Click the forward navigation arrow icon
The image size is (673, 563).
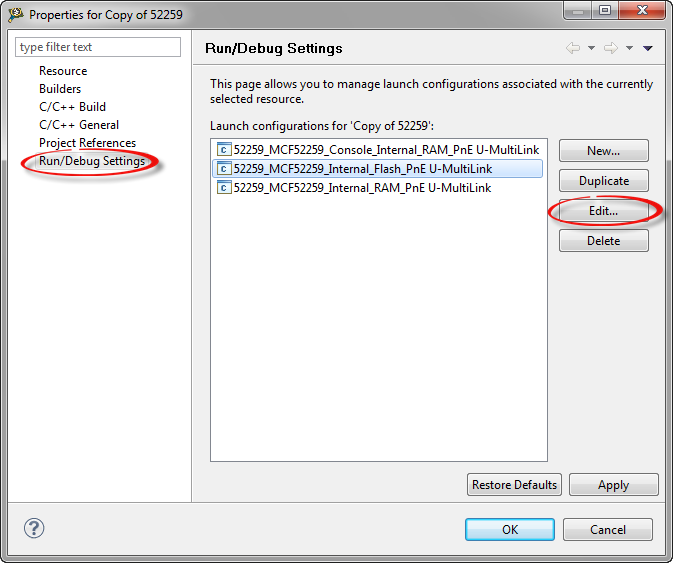tap(611, 48)
